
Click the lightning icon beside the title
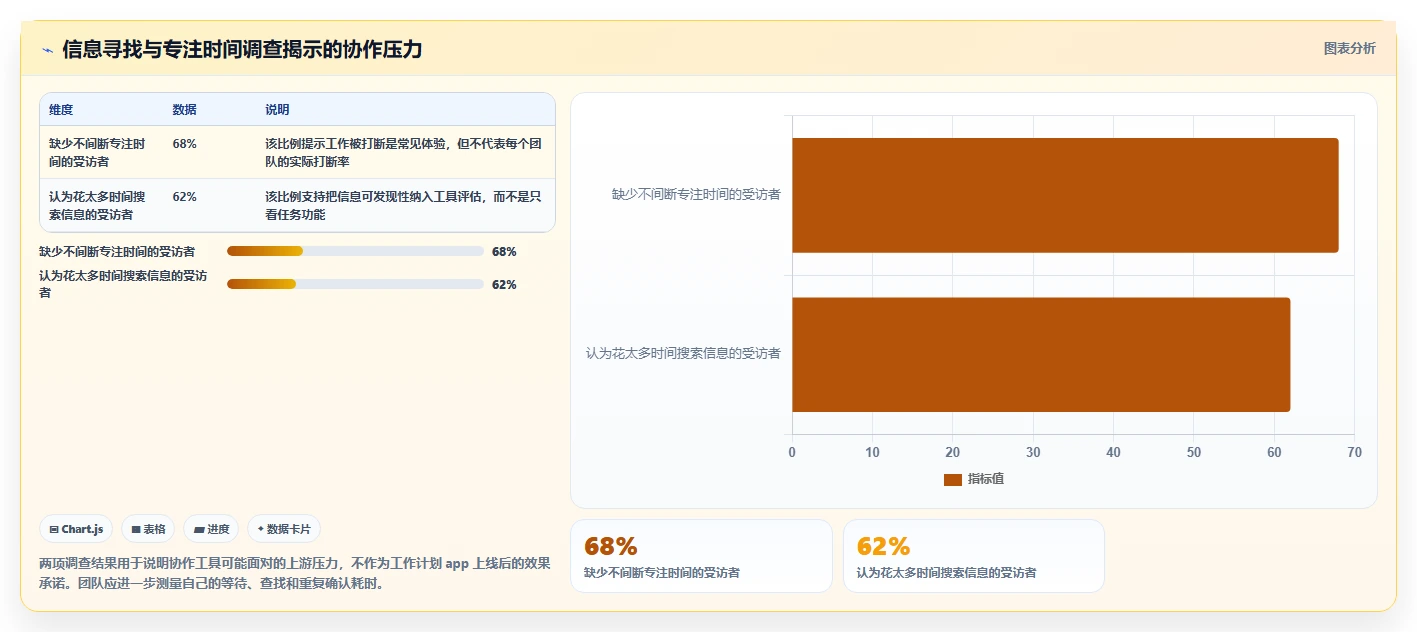coord(47,50)
